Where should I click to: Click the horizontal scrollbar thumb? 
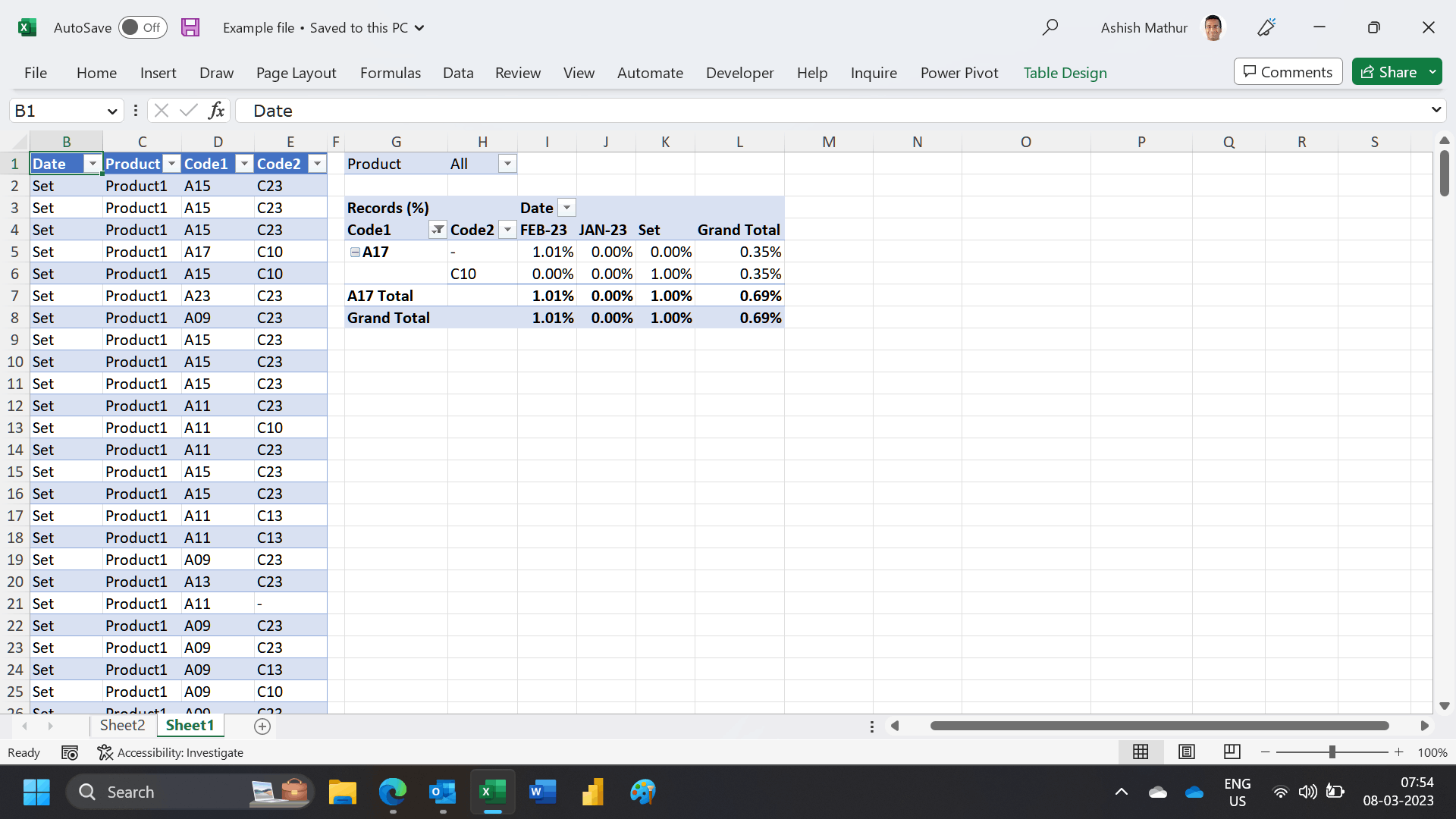click(1159, 726)
